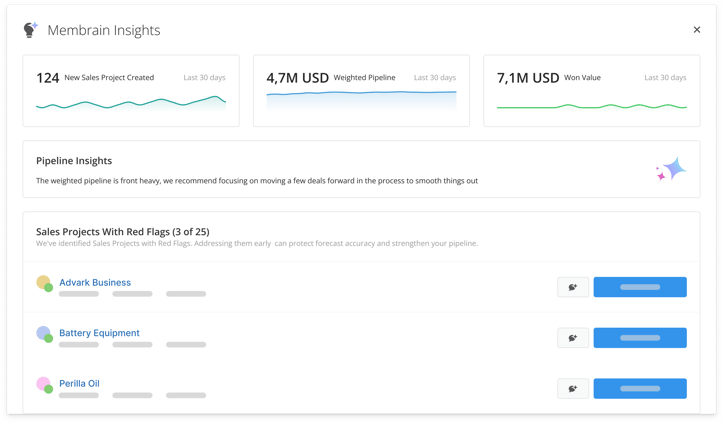Click the Perilla Oil pink avatar
723x423 pixels.
(x=44, y=385)
